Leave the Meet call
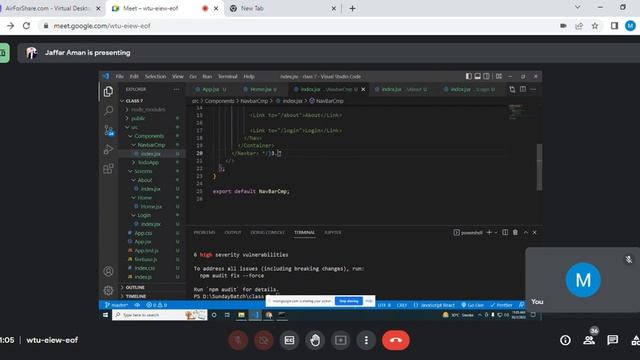The height and width of the screenshot is (360, 640). click(396, 340)
